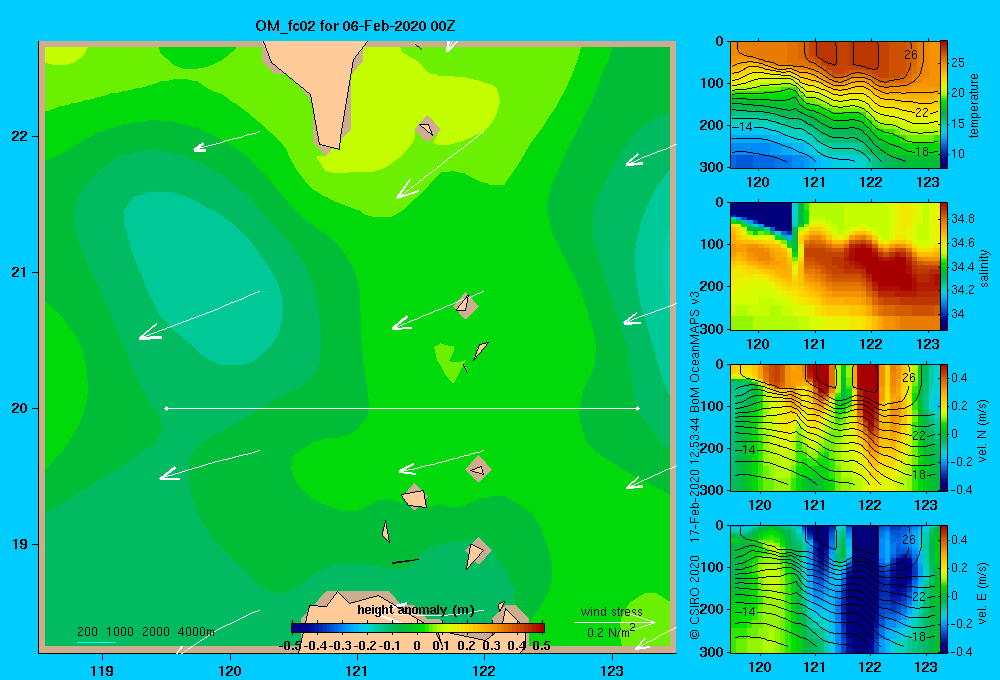1000x680 pixels.
Task: Open the eastward velocity section panel
Action: 834,589
